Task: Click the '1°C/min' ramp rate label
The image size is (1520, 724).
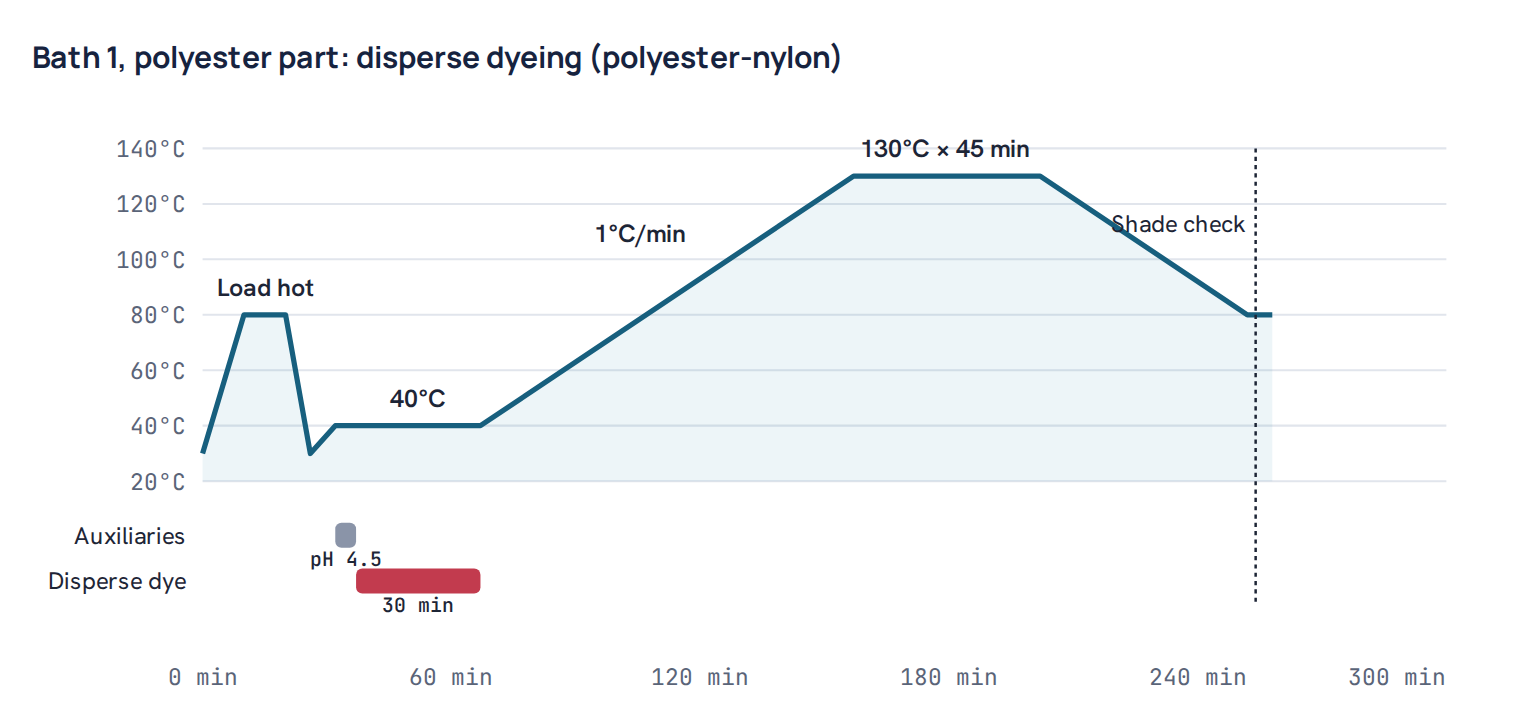Action: coord(640,235)
